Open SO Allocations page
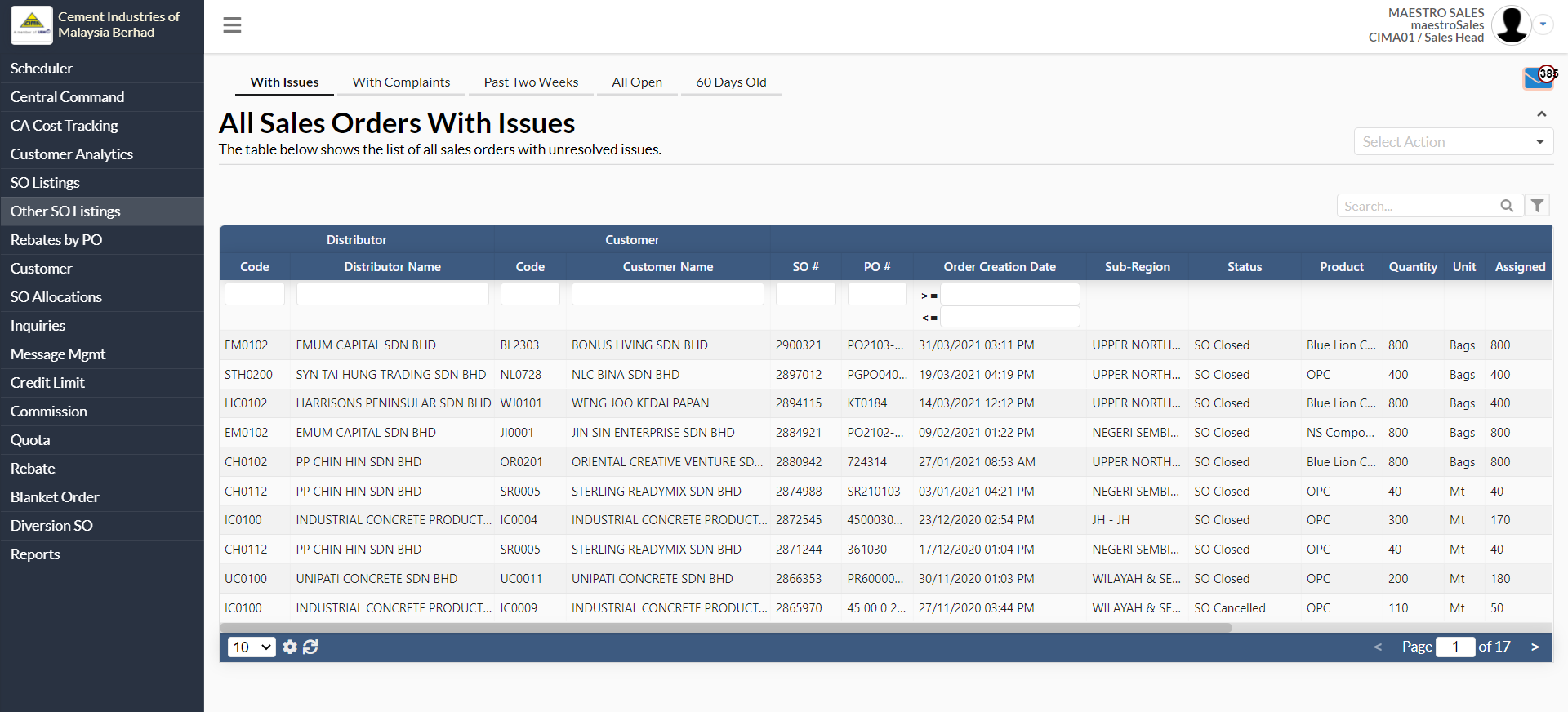Viewport: 1568px width, 712px height. tap(101, 297)
